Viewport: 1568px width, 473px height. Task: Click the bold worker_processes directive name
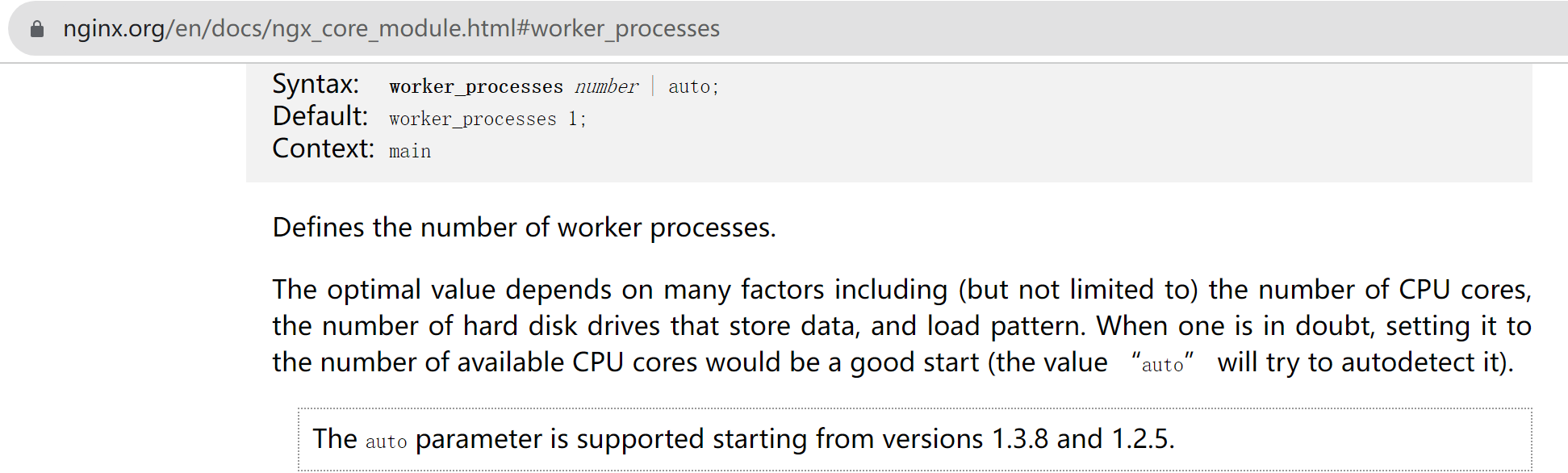[476, 86]
